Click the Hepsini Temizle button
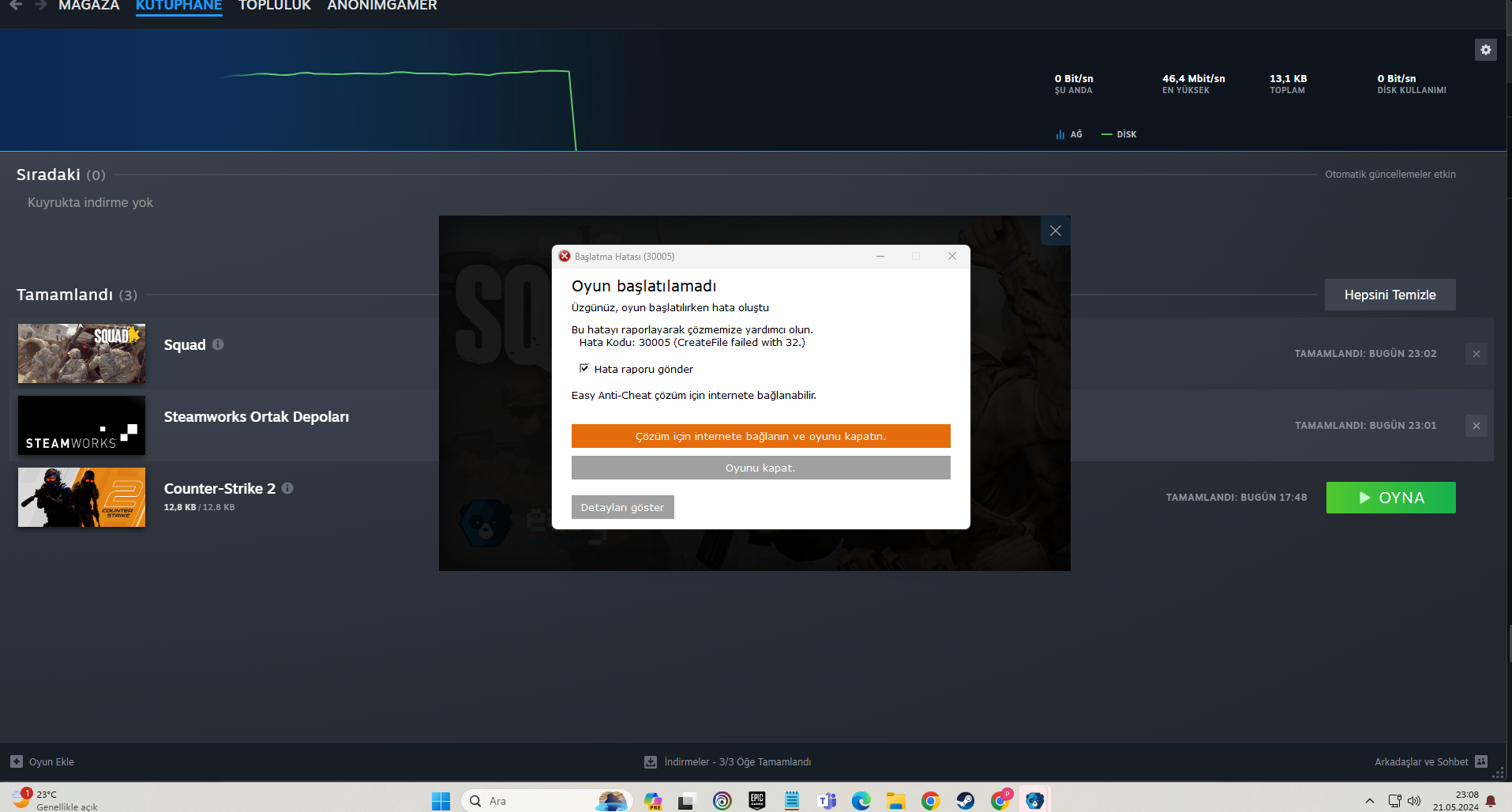The image size is (1512, 812). [x=1390, y=295]
